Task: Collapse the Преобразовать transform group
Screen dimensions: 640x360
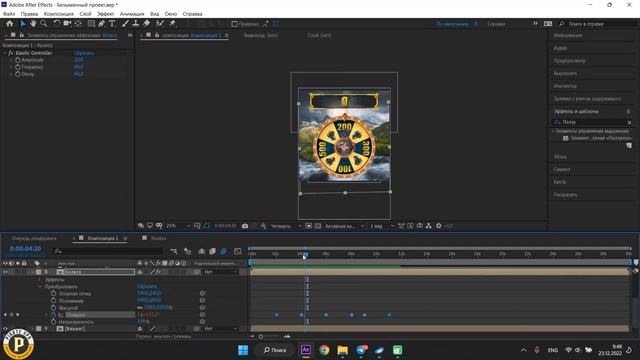Action: (40, 287)
